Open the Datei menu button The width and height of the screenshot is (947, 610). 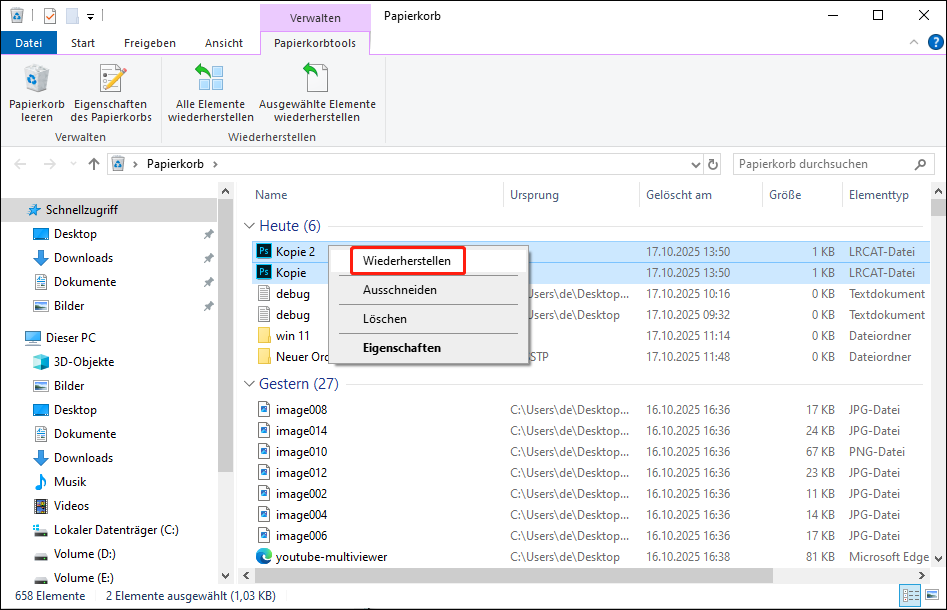click(28, 43)
